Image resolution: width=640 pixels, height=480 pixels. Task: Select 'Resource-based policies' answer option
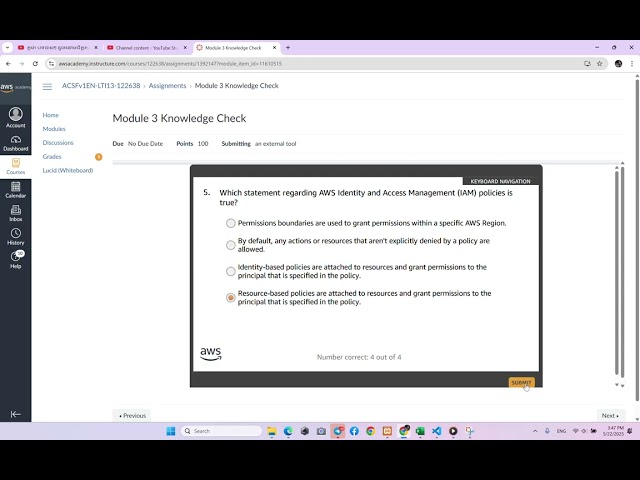point(231,298)
